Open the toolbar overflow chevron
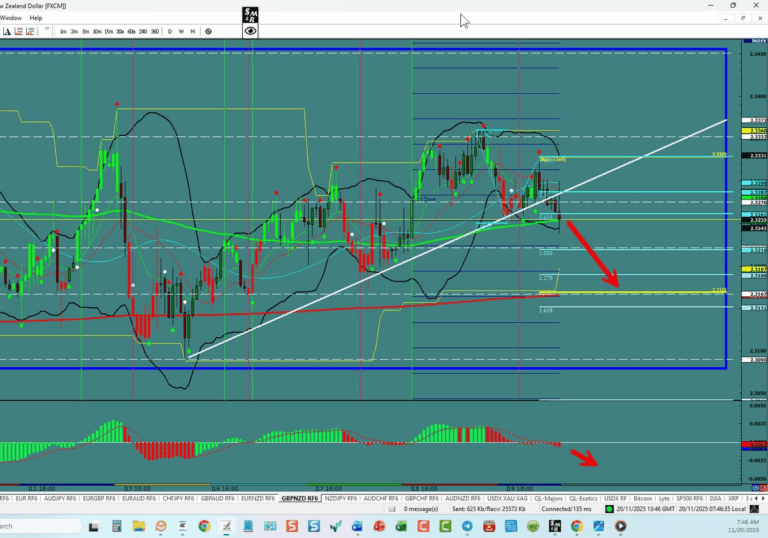 [47, 29]
